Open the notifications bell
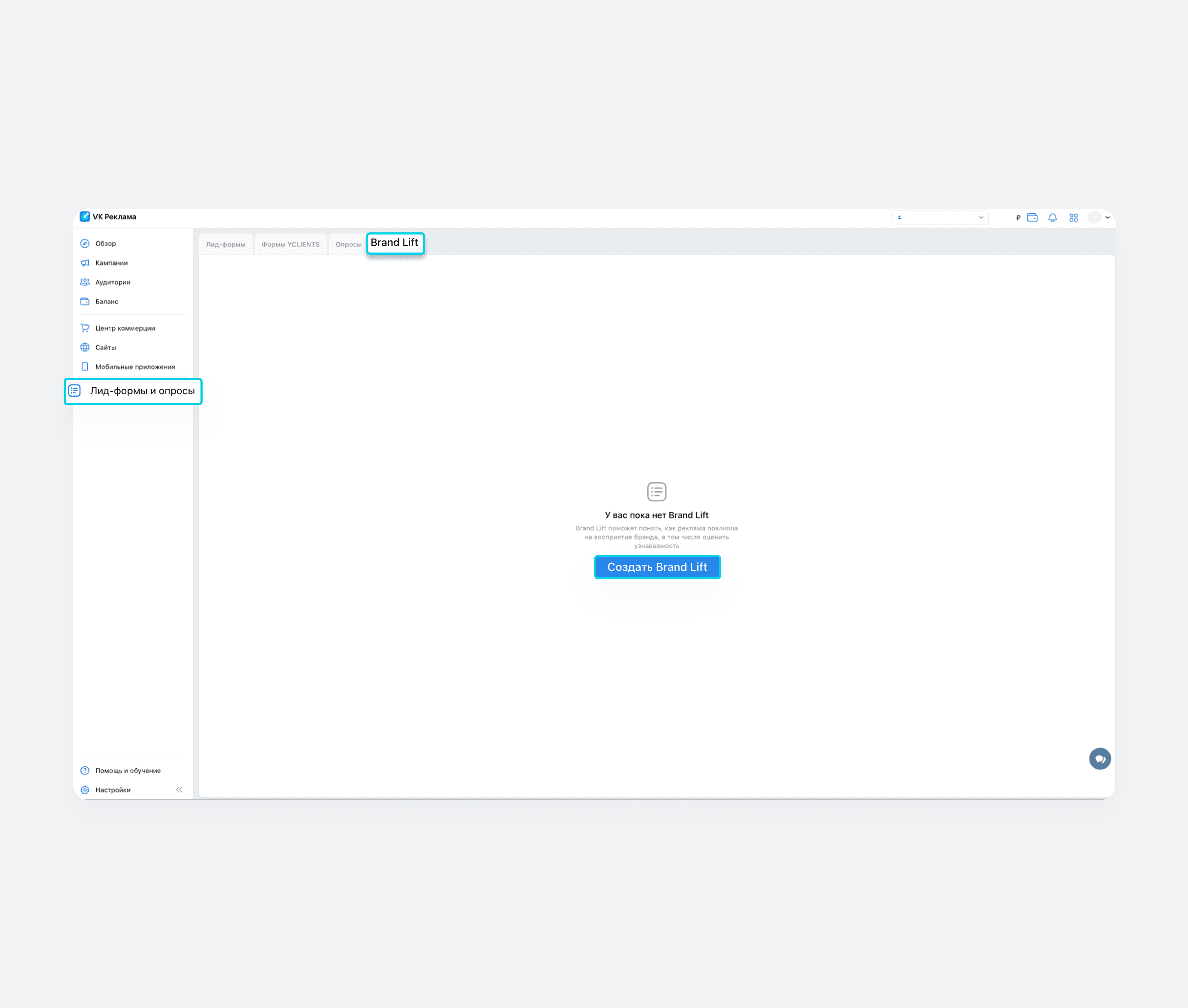This screenshot has width=1188, height=1008. (x=1052, y=218)
